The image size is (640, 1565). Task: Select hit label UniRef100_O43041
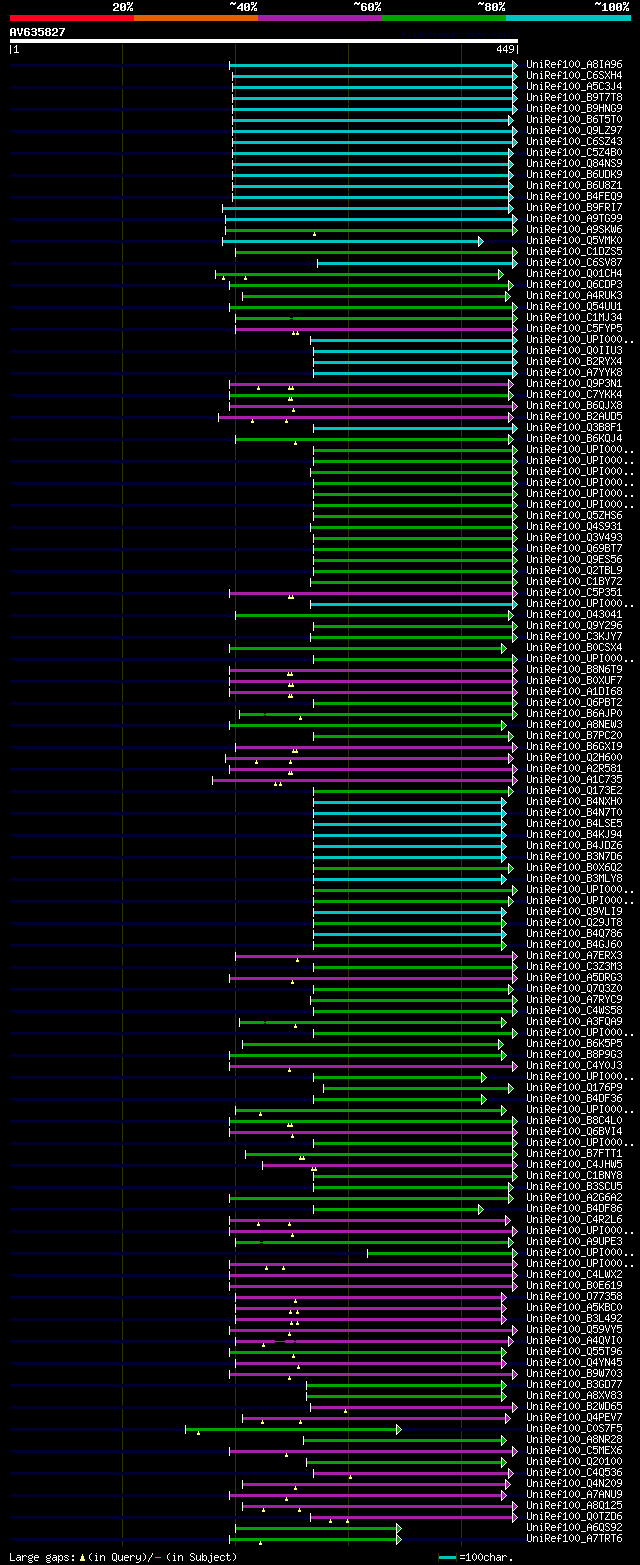pos(574,614)
